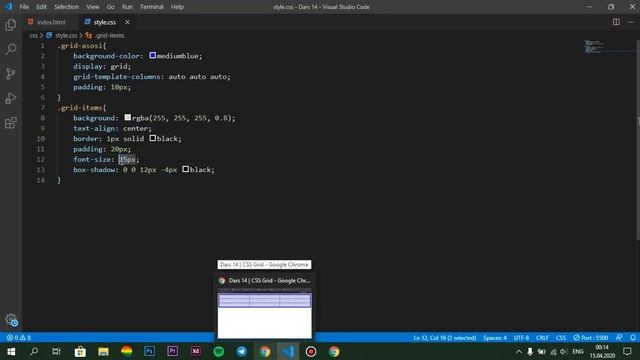Open Task View on taskbar
Screen dimensions: 640x360
click(x=56, y=351)
